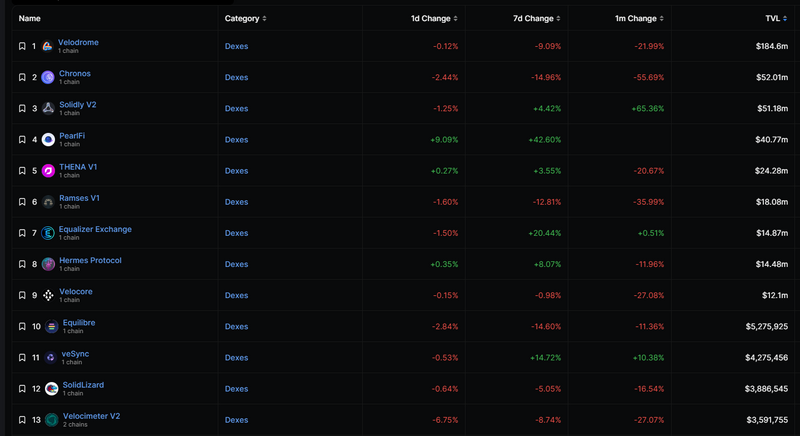Bookmark the Hermes Protocol row
This screenshot has height=436, width=800.
(x=22, y=264)
